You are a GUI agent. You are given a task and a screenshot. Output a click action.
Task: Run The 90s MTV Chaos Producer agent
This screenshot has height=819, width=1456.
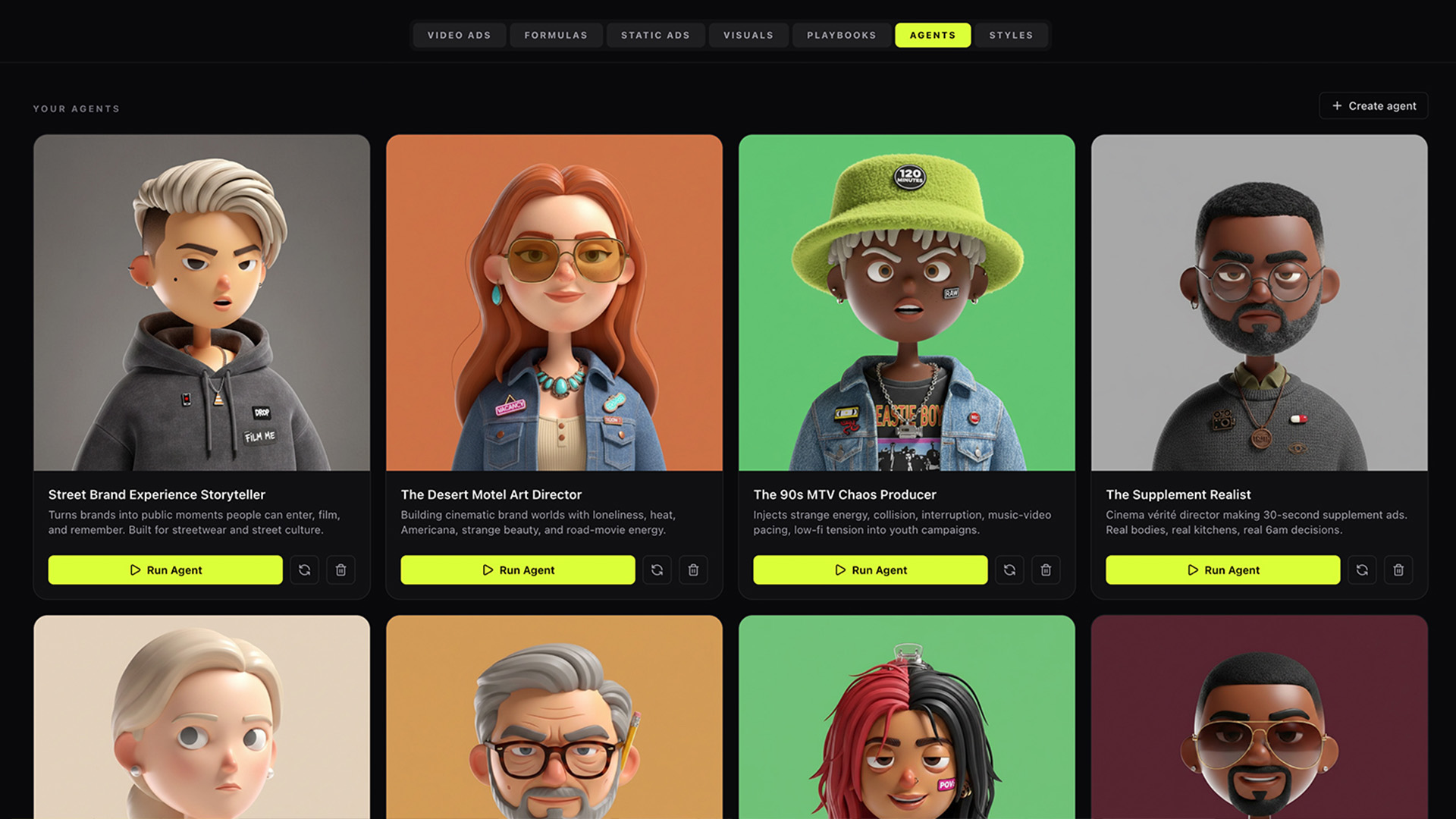point(871,570)
